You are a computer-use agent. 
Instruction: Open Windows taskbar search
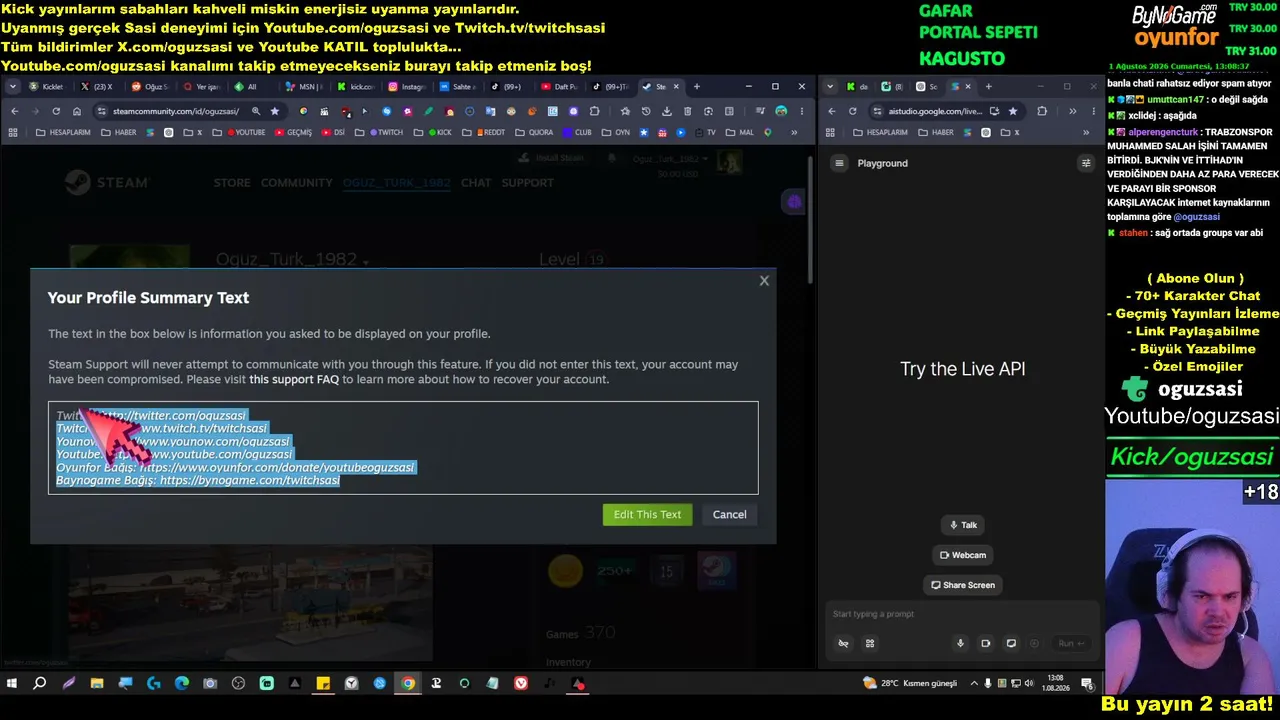click(40, 684)
